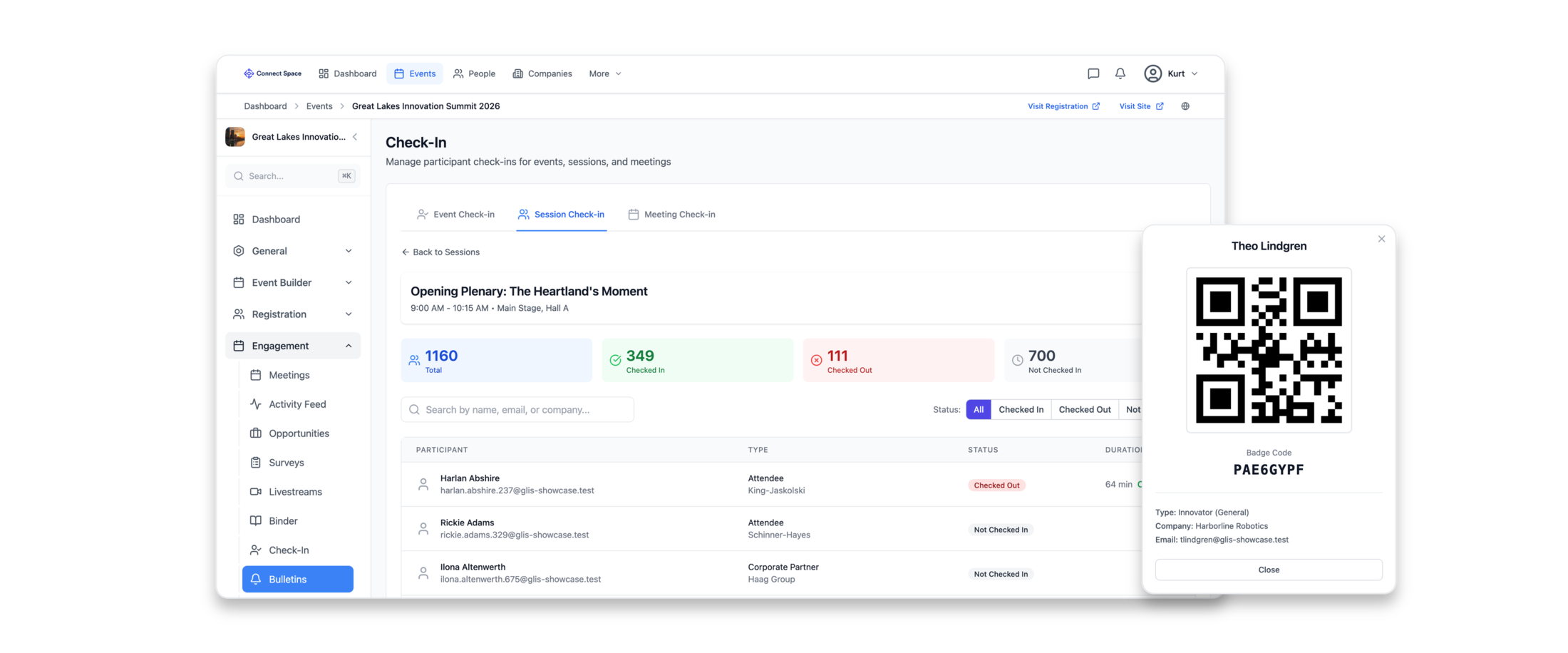Click the Checked Out status badge

tap(996, 485)
